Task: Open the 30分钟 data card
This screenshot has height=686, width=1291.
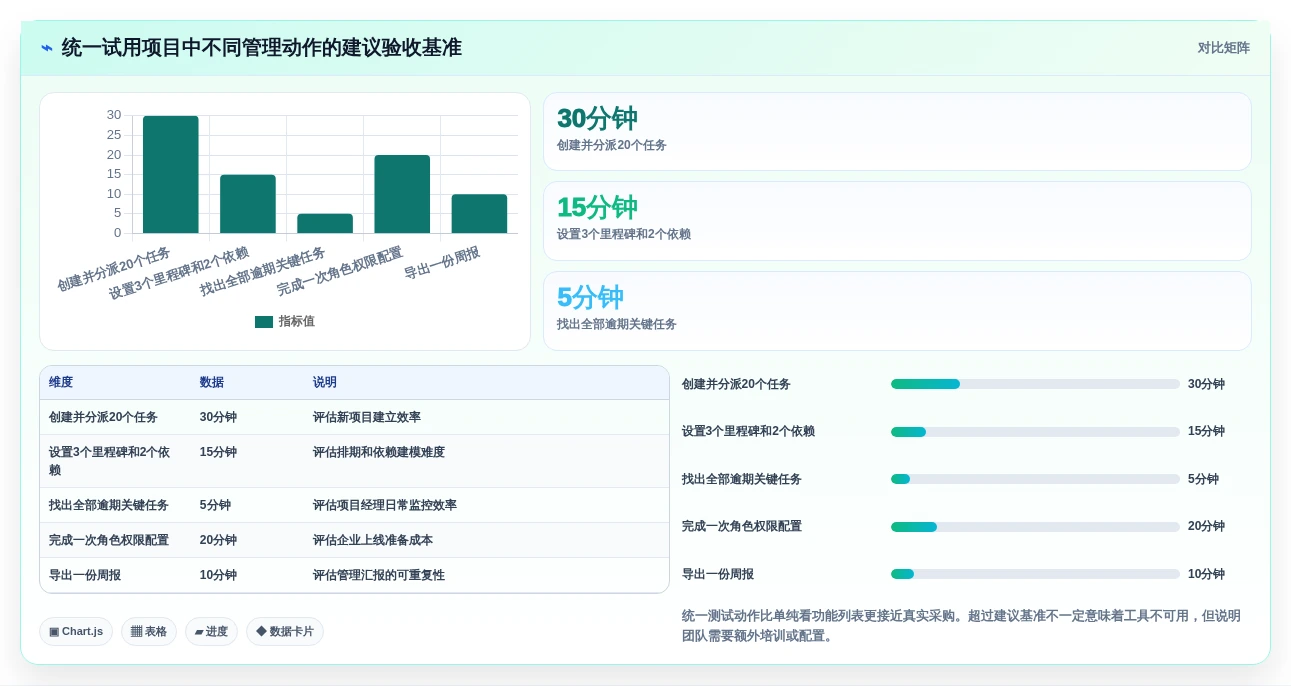Action: 897,132
